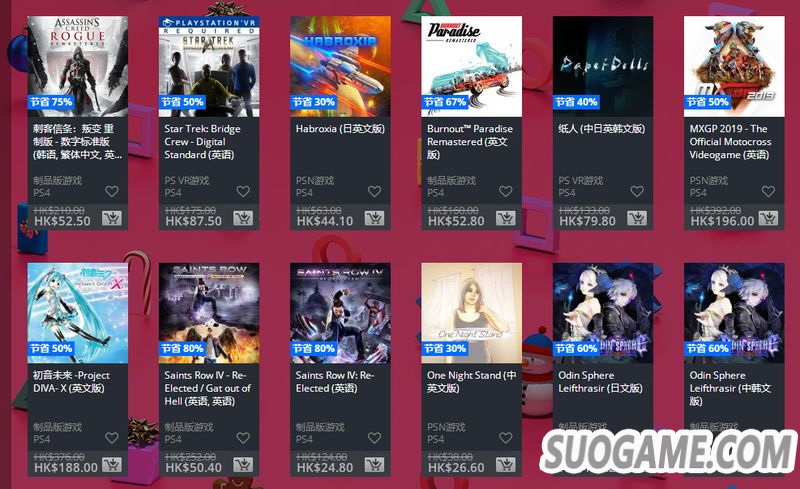
Task: Toggle wishlist heart for Paper Dolls
Action: tap(637, 191)
